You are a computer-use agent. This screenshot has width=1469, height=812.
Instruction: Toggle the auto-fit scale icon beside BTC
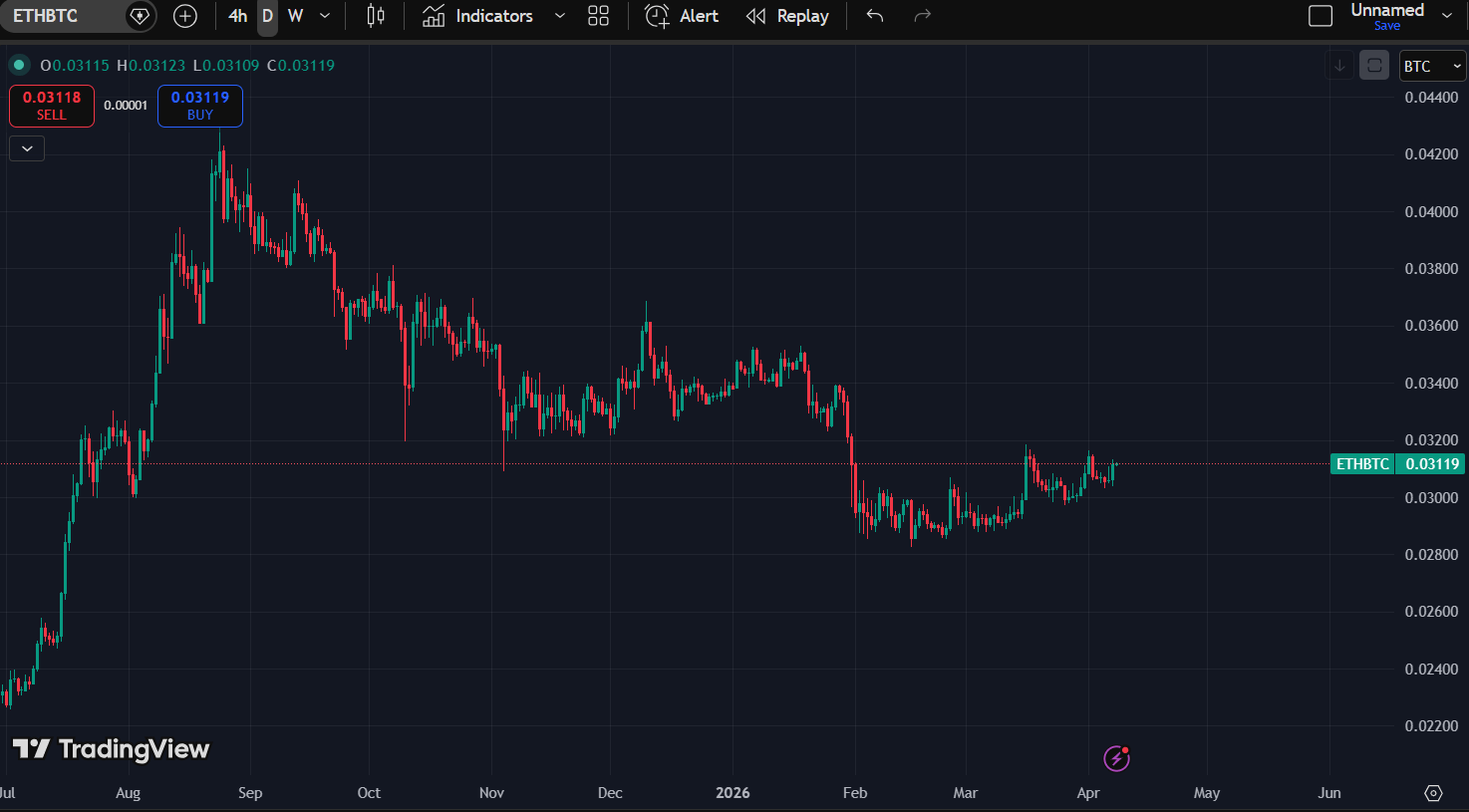1374,66
